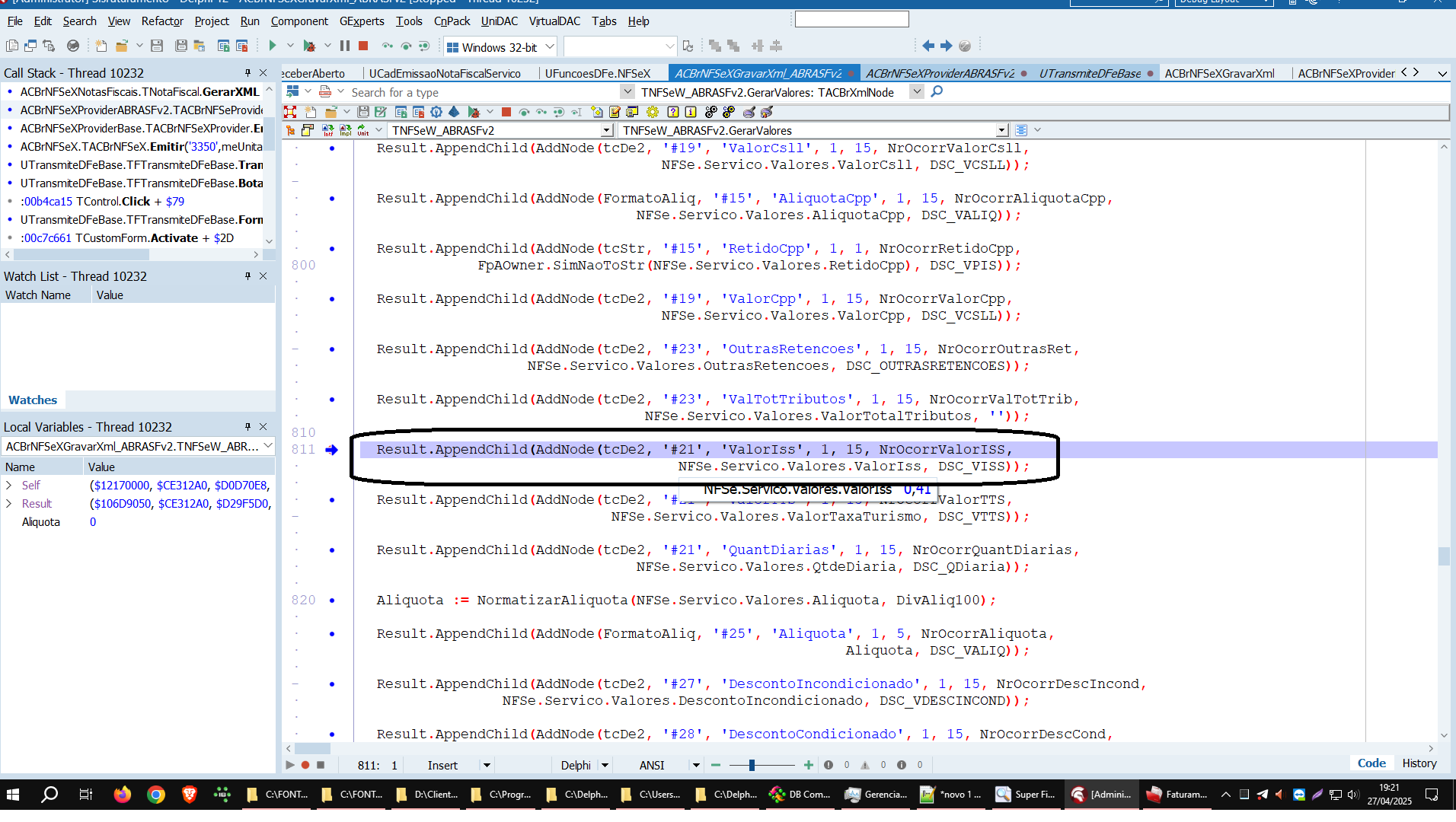Switch to the ACBrNFSeXGravarXml editor tab
The height and width of the screenshot is (822, 1456).
coord(1219,73)
